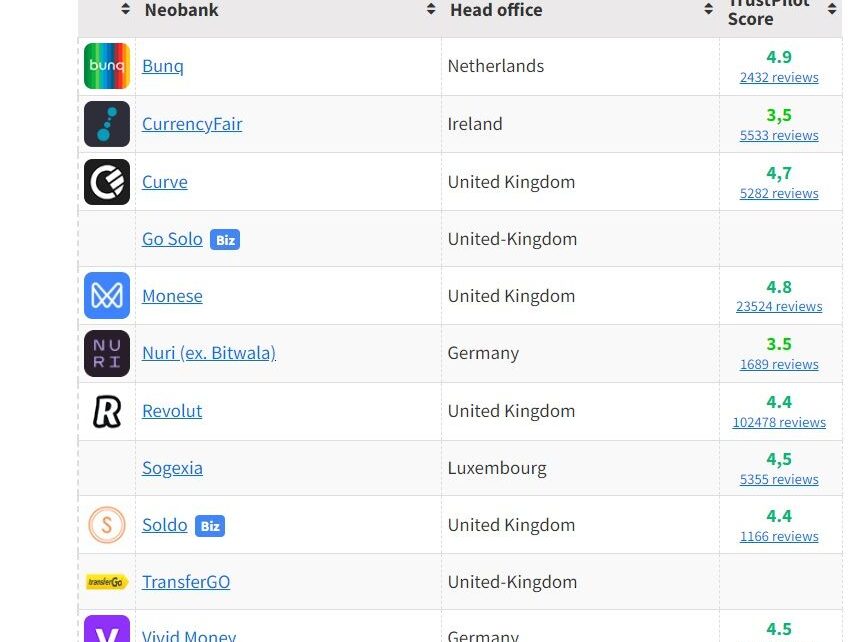Click the Monese blue logo icon
This screenshot has height=642, width=864.
pyautogui.click(x=107, y=295)
